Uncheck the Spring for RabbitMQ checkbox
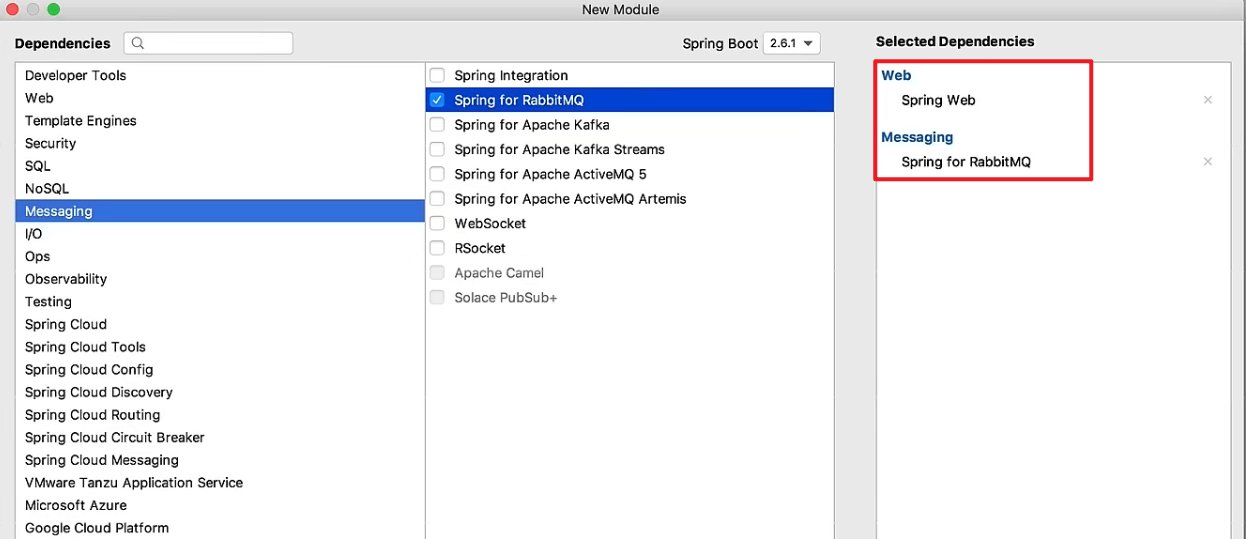Screen dimensions: 1246x539 (x=437, y=100)
